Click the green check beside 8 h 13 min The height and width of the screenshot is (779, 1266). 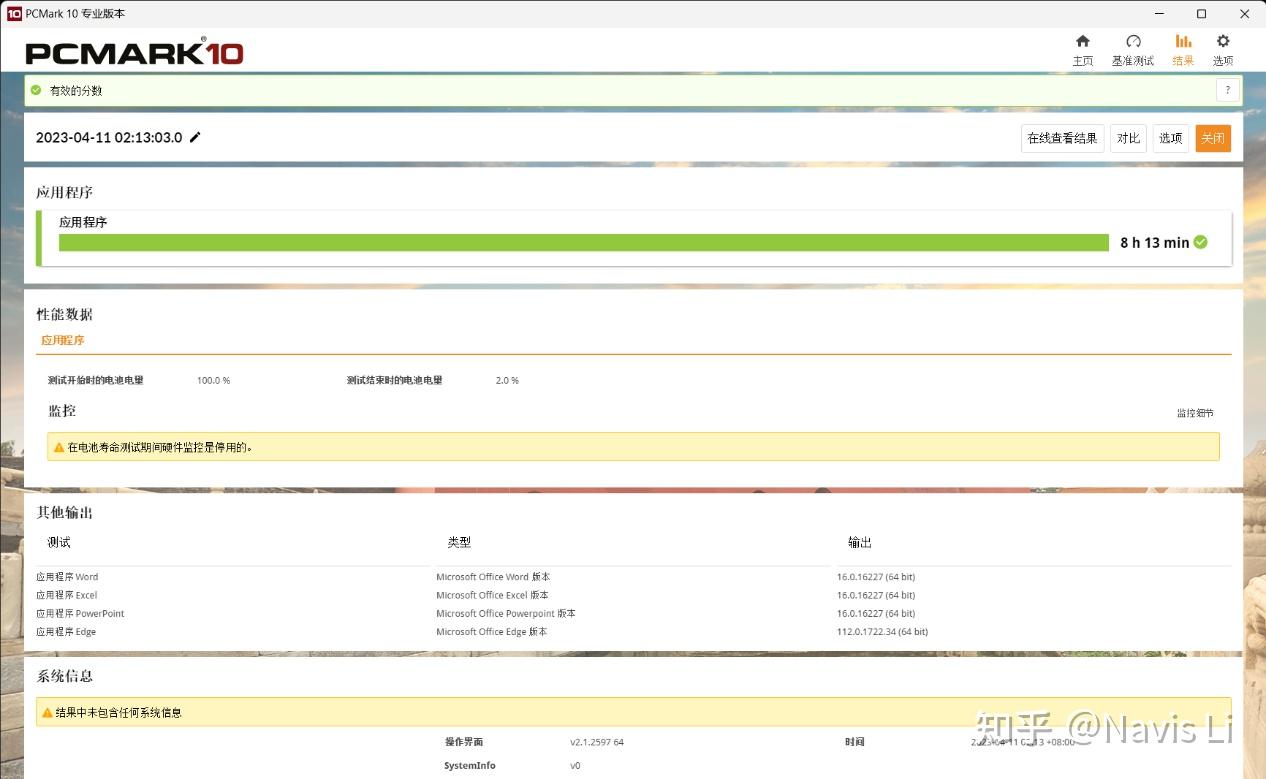(1201, 242)
